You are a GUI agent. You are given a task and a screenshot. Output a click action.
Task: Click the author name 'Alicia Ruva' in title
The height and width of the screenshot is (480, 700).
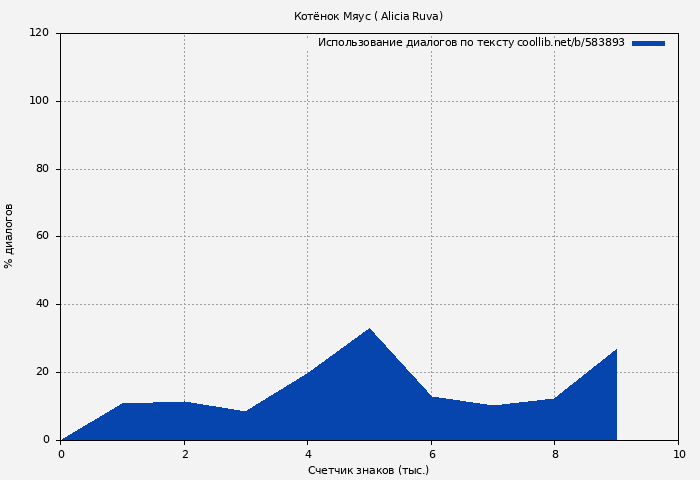(x=410, y=16)
